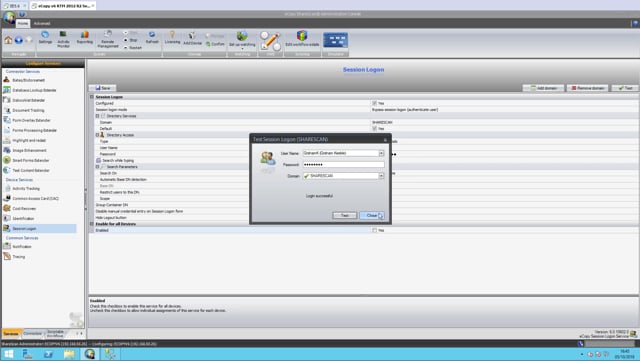640x361 pixels.
Task: Select the Restart service option
Action: click(133, 47)
